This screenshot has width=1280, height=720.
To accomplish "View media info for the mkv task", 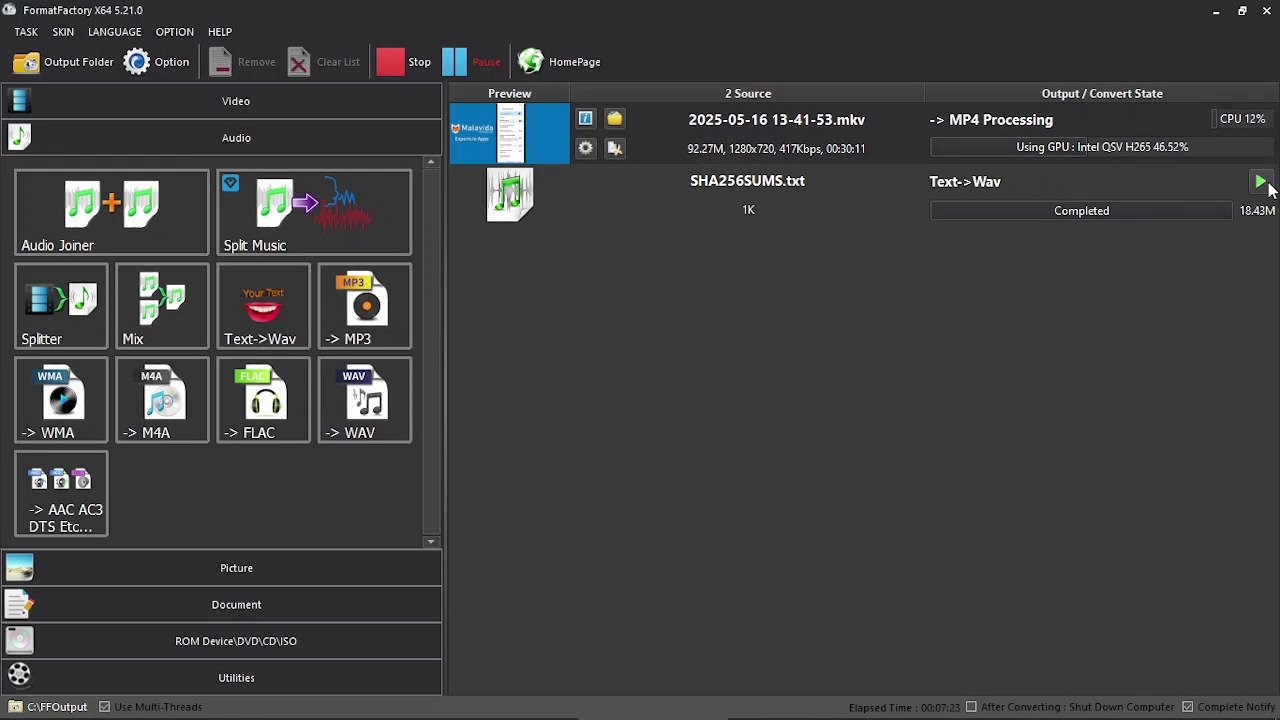I will 585,119.
